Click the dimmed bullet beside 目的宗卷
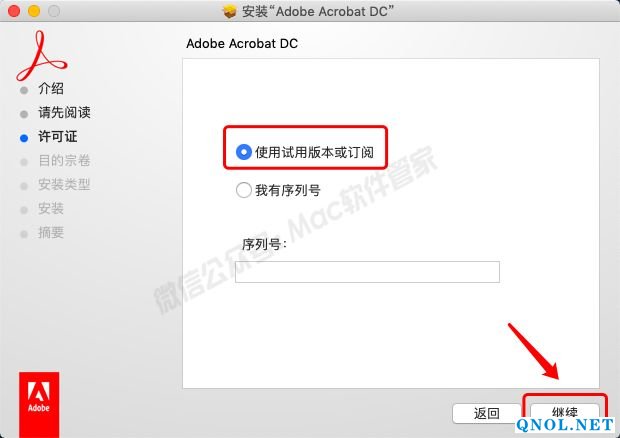 pos(24,162)
